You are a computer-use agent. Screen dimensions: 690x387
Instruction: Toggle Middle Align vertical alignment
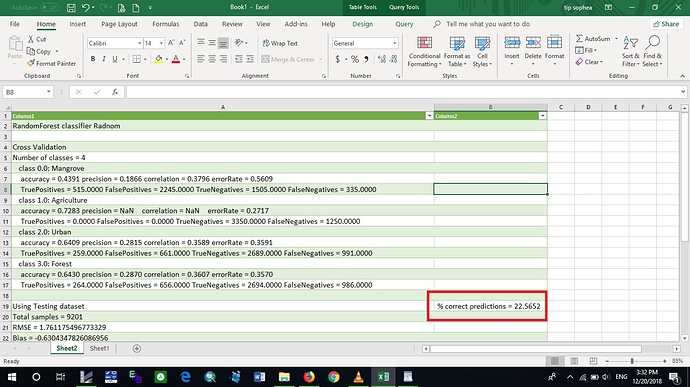coord(212,43)
